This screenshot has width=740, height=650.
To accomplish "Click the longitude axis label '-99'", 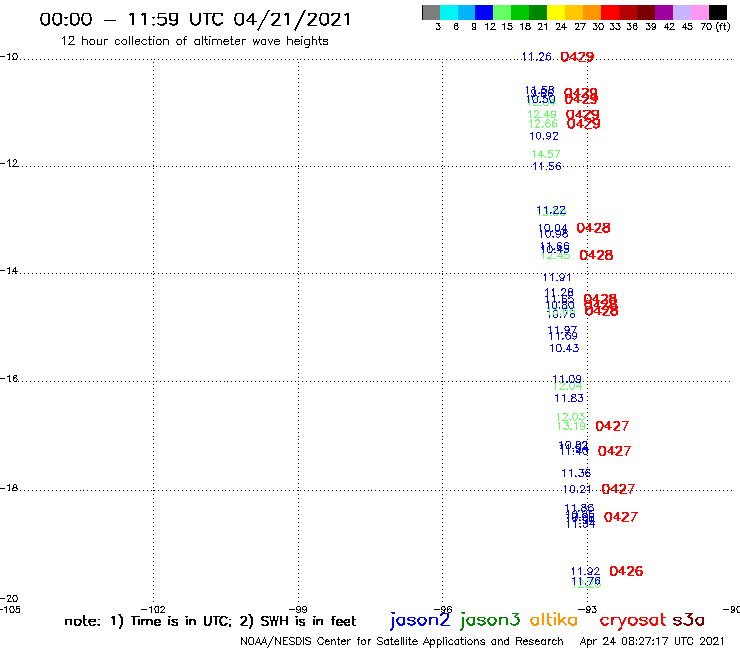I will [x=298, y=609].
